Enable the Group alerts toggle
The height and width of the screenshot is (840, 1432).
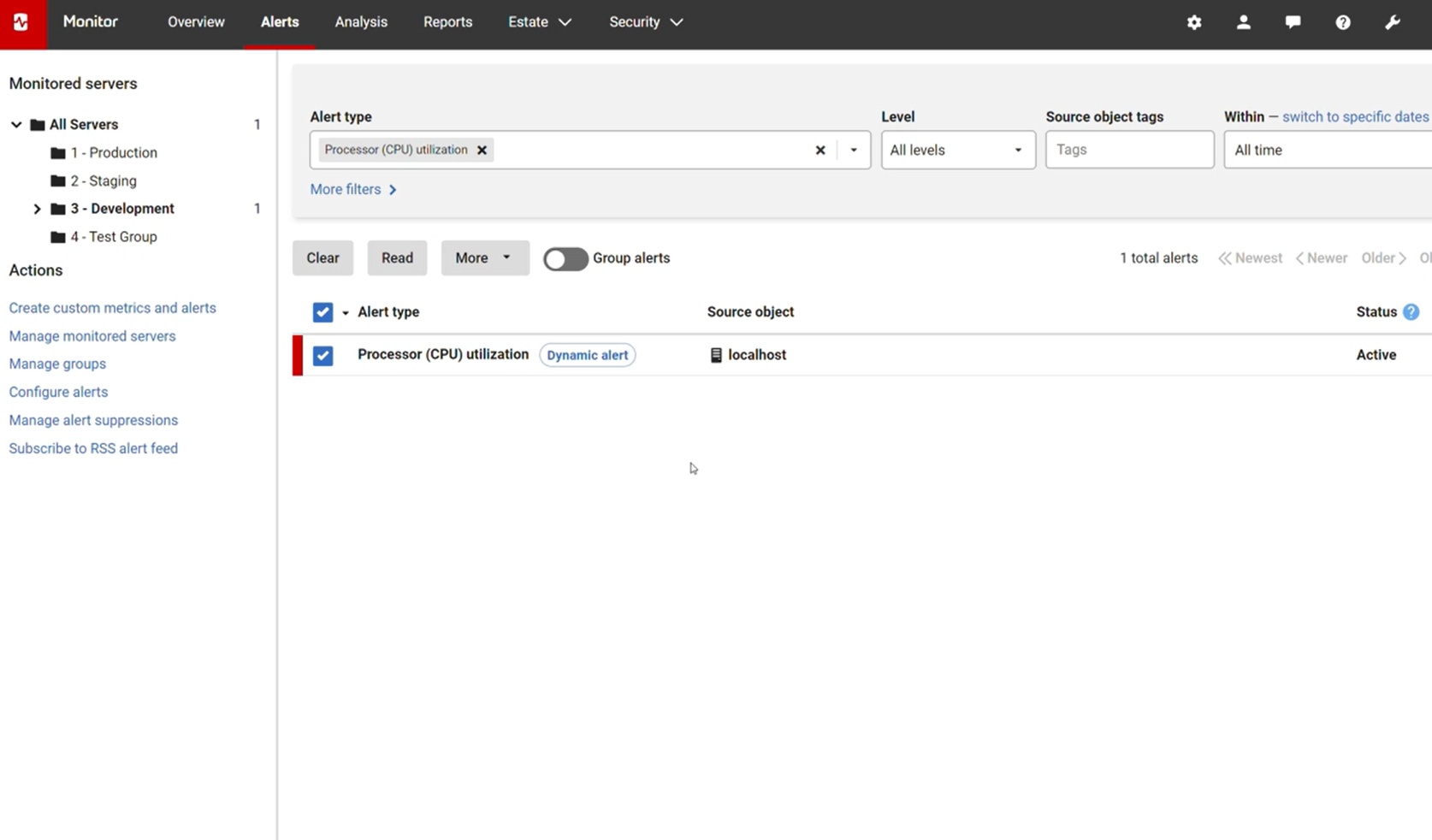pyautogui.click(x=565, y=258)
